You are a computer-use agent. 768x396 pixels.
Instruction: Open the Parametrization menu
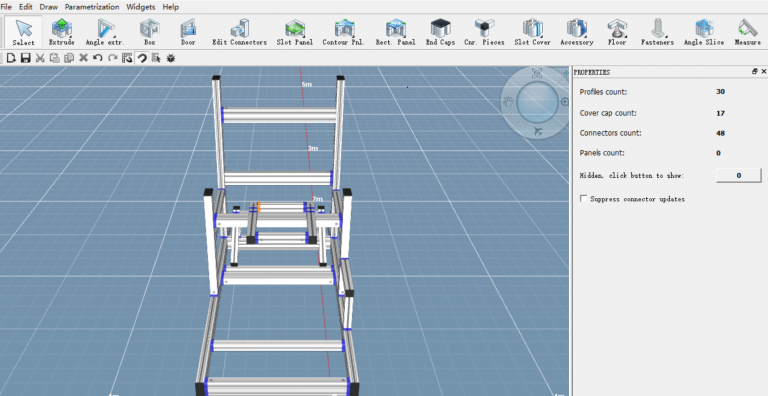pyautogui.click(x=92, y=7)
